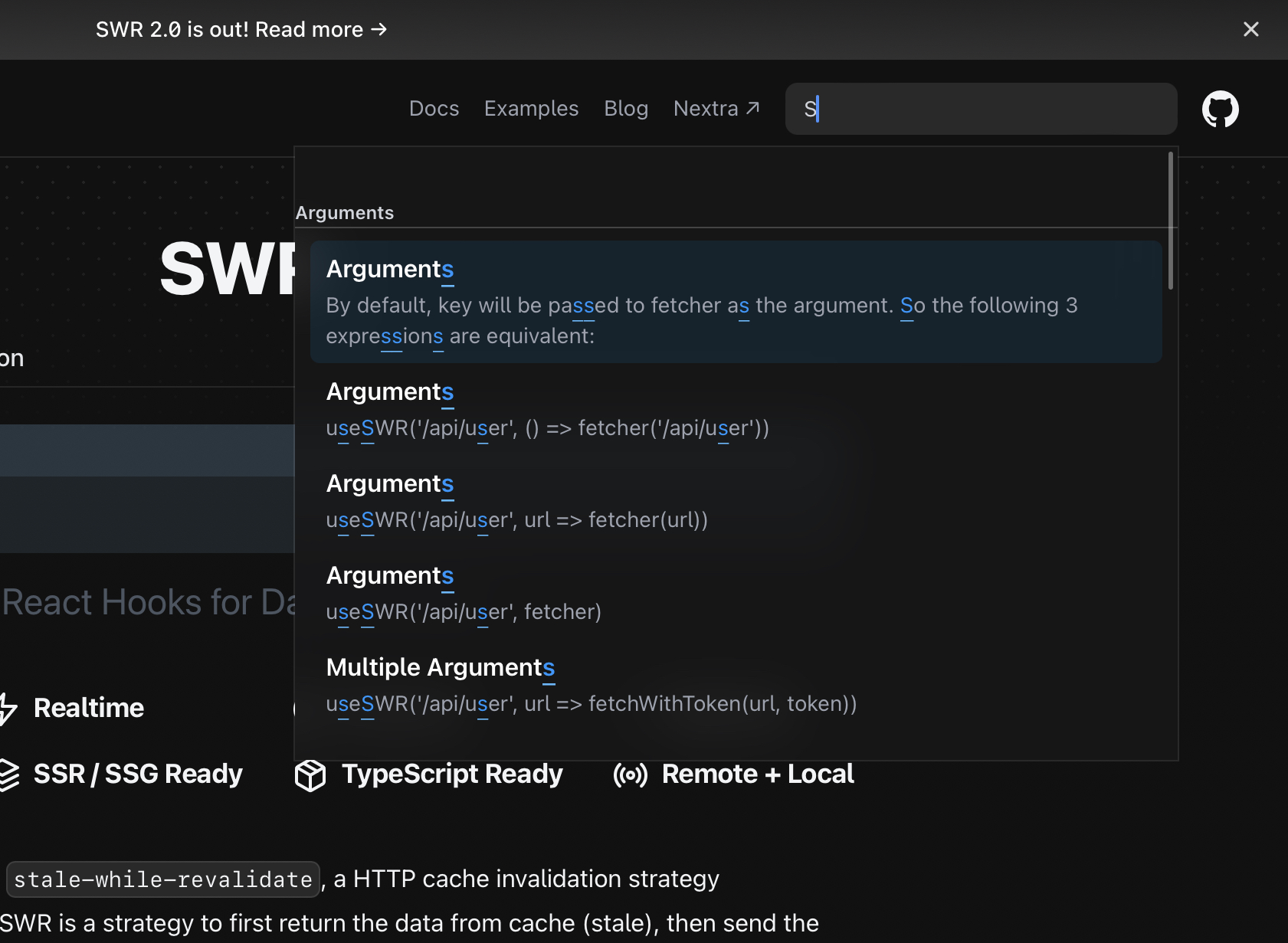Open the SWR GitHub repository

pyautogui.click(x=1220, y=109)
